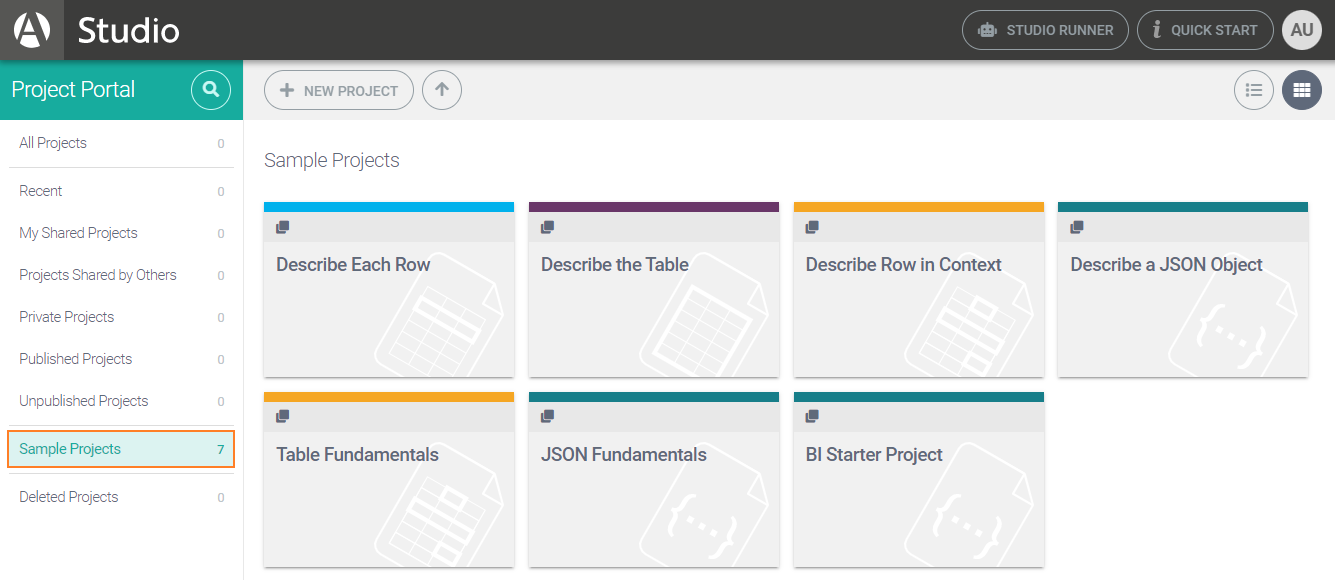Click copy icon on Describe the Table card

(548, 227)
